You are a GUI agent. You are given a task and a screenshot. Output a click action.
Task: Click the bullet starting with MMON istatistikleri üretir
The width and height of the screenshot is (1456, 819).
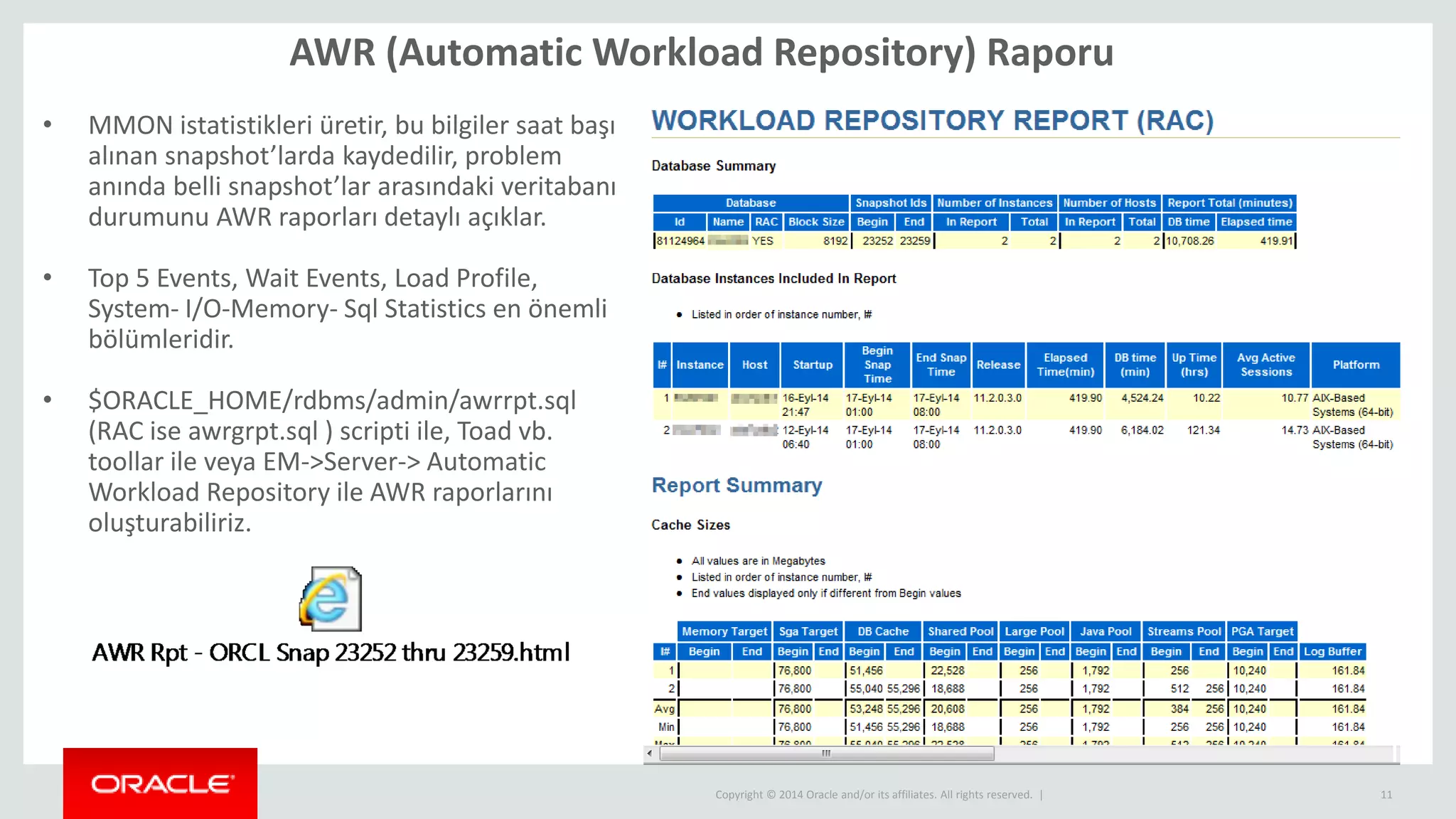coord(351,171)
